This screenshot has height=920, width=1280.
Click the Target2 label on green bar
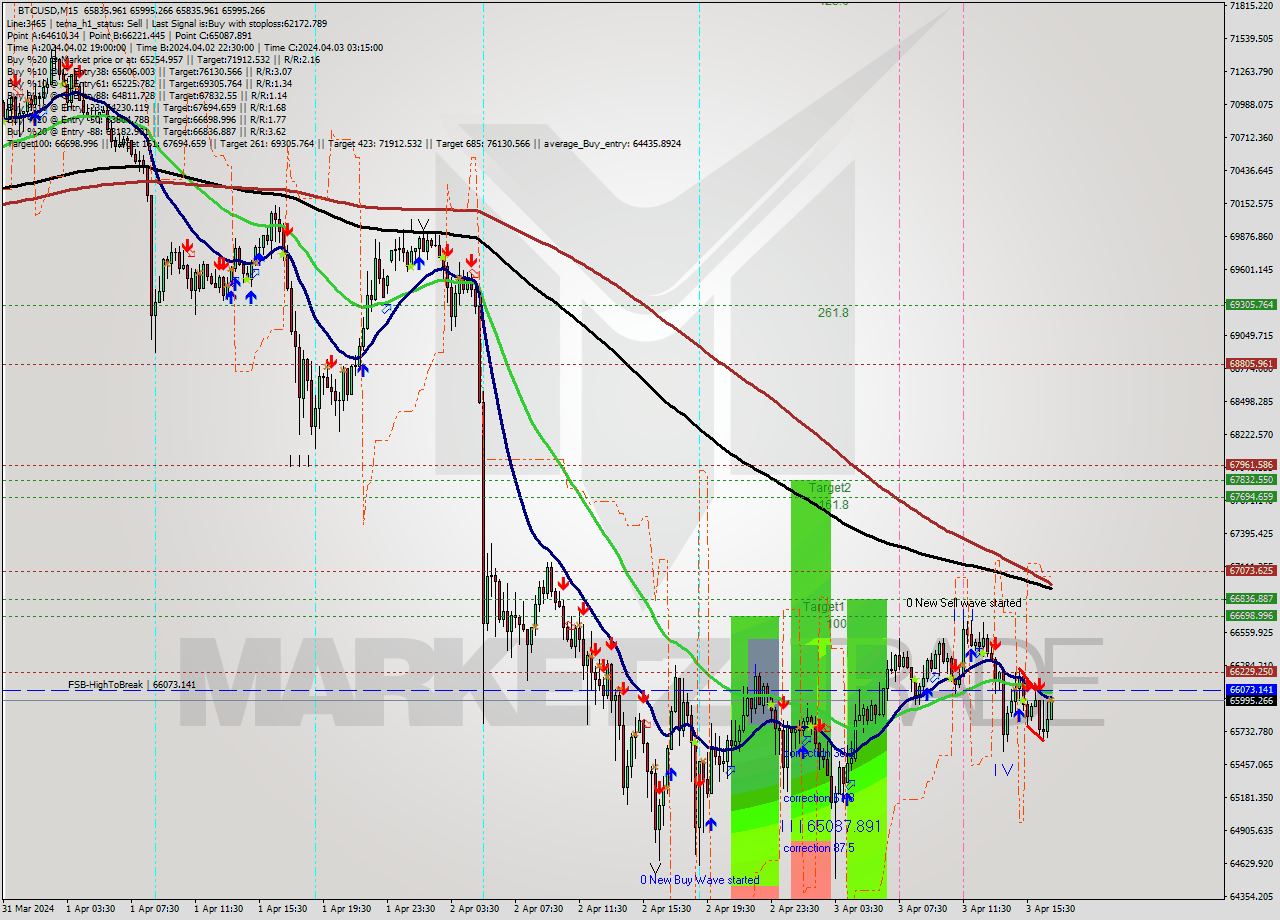pos(830,488)
